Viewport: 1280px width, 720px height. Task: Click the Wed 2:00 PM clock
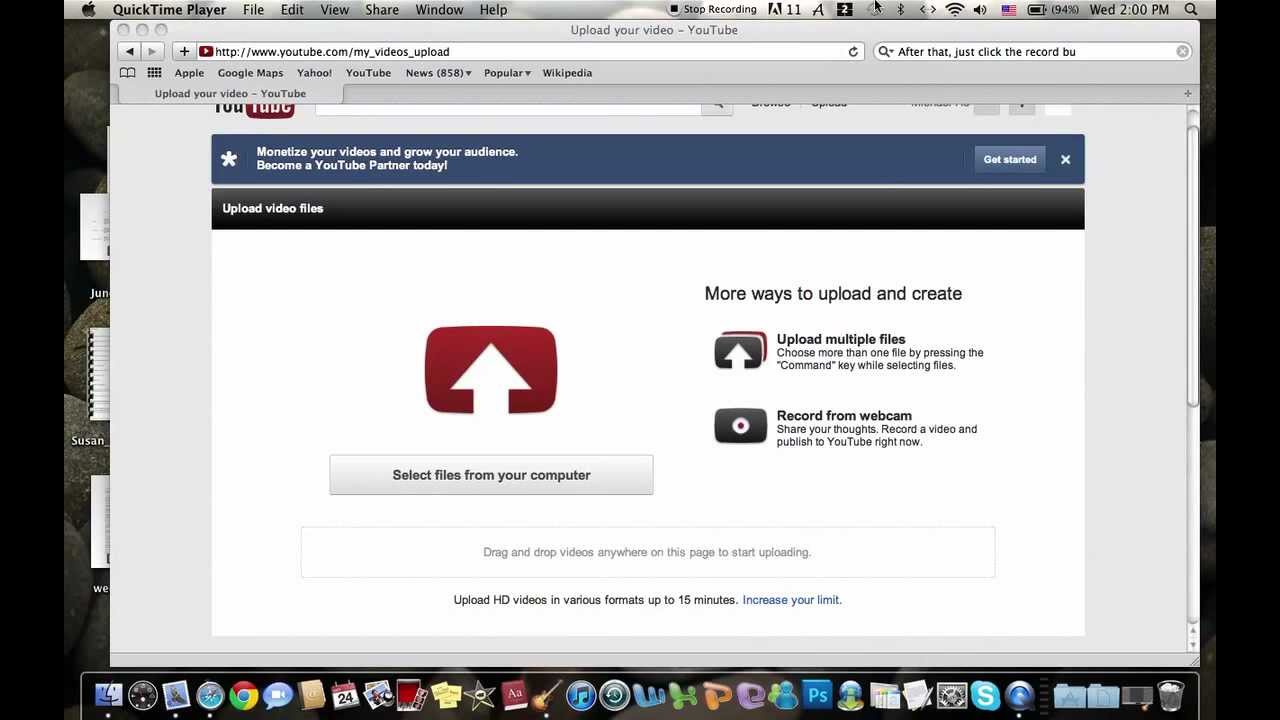click(1129, 10)
